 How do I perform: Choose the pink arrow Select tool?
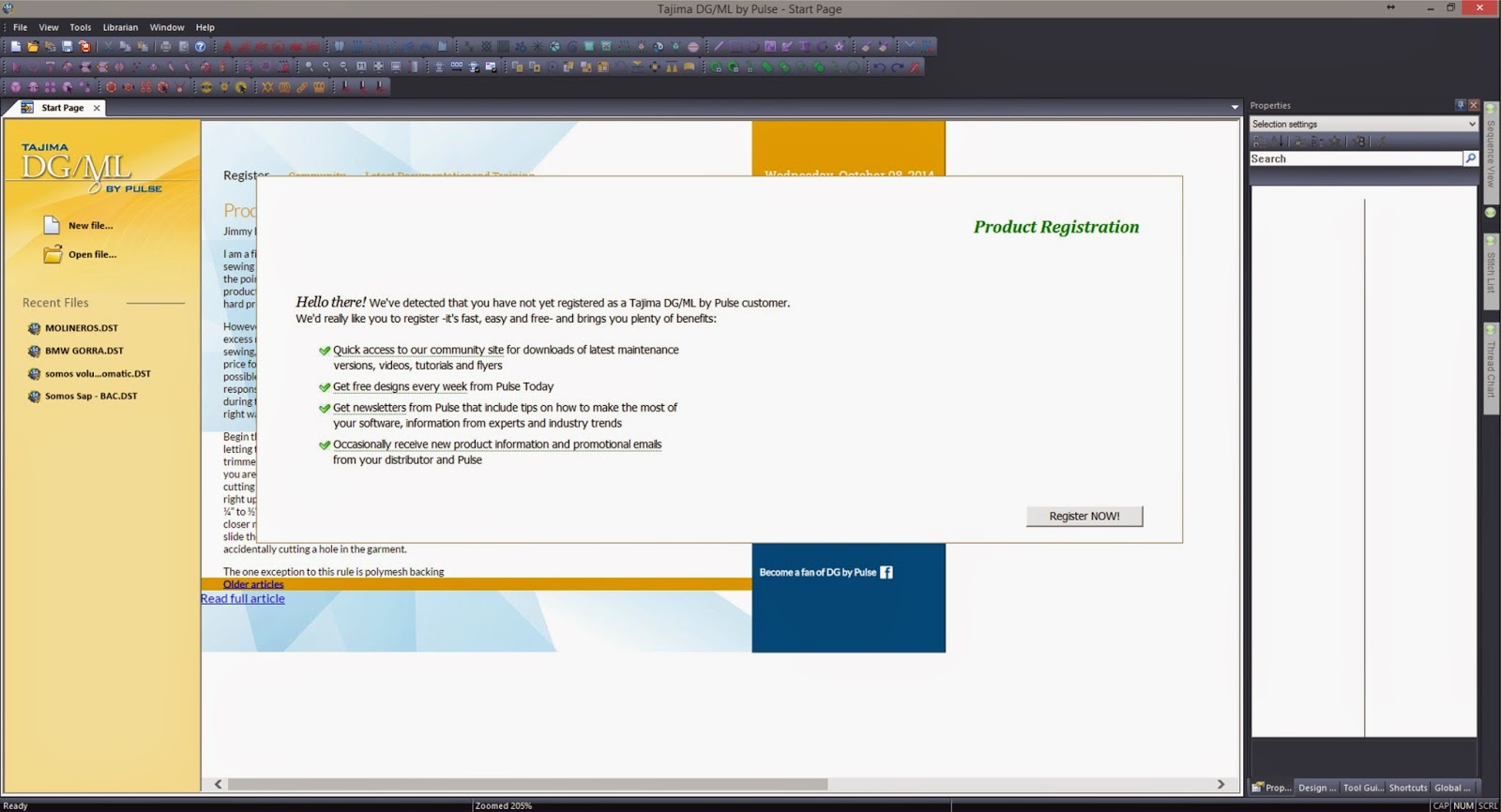coord(16,67)
